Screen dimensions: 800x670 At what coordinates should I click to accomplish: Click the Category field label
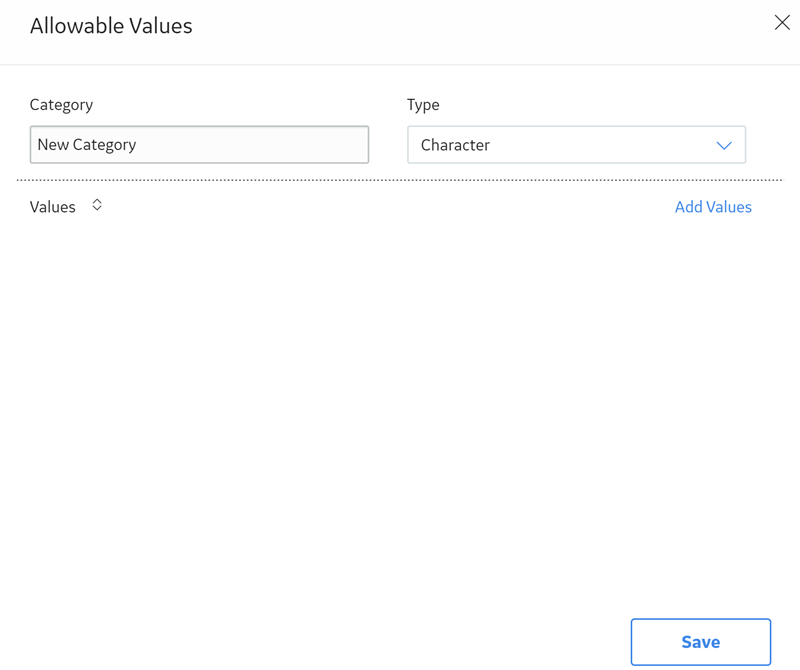point(61,105)
